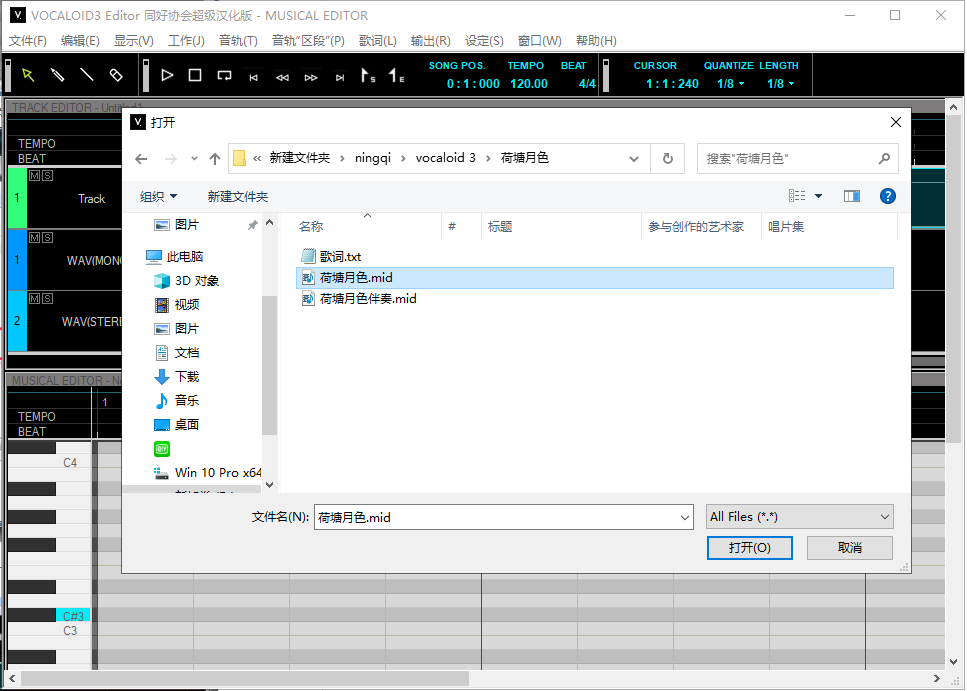This screenshot has width=967, height=691.
Task: Change the file view layout
Action: (x=797, y=196)
